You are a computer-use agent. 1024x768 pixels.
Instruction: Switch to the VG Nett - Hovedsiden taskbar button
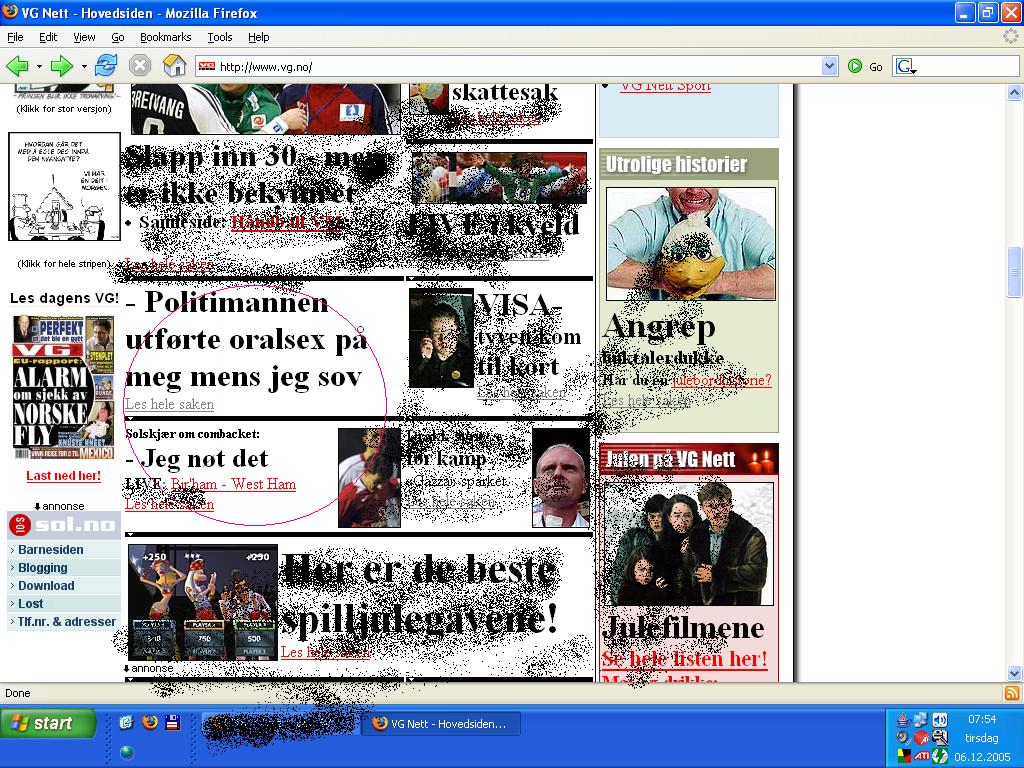[x=441, y=724]
